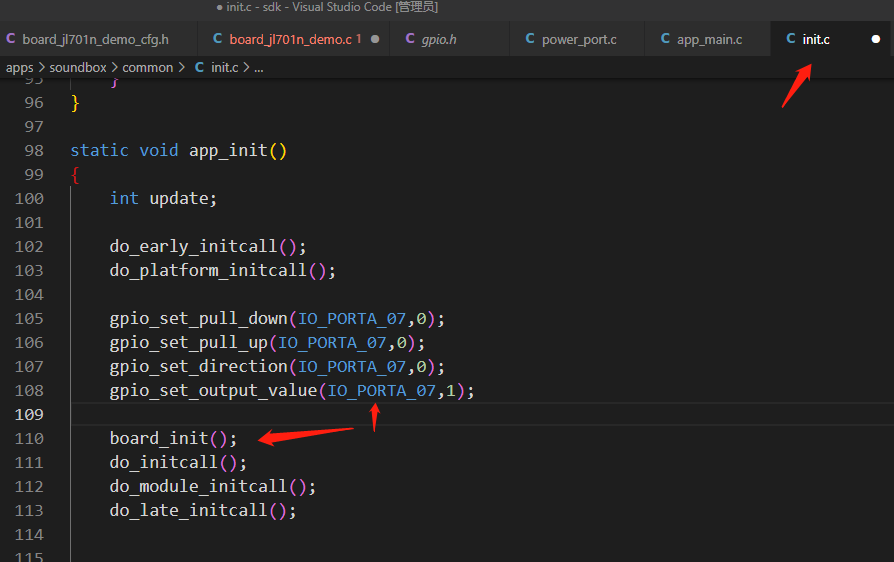Click line number 98 in gutter
The image size is (894, 562).
(34, 150)
